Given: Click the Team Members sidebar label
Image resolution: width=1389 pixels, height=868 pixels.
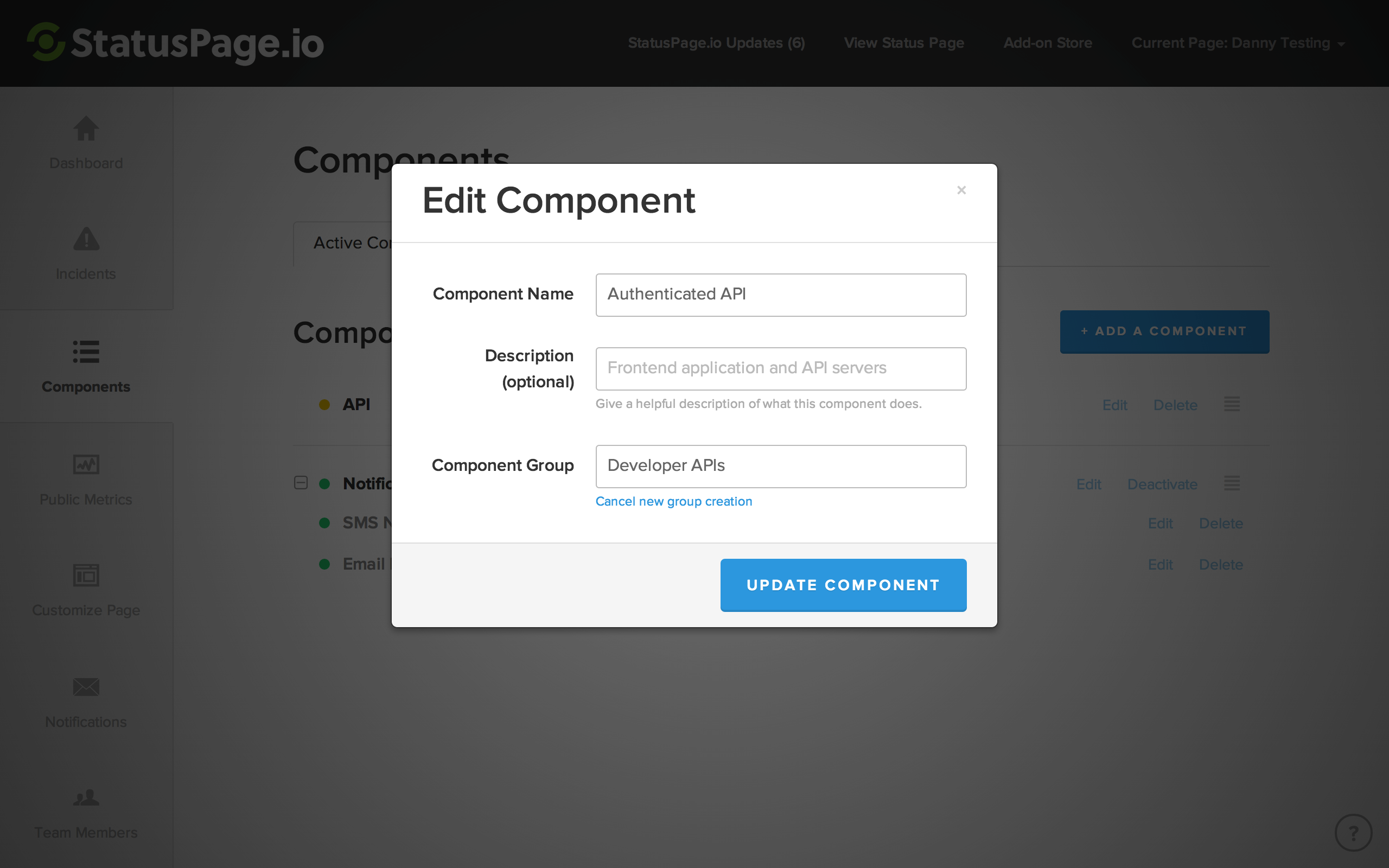Looking at the screenshot, I should point(86,832).
